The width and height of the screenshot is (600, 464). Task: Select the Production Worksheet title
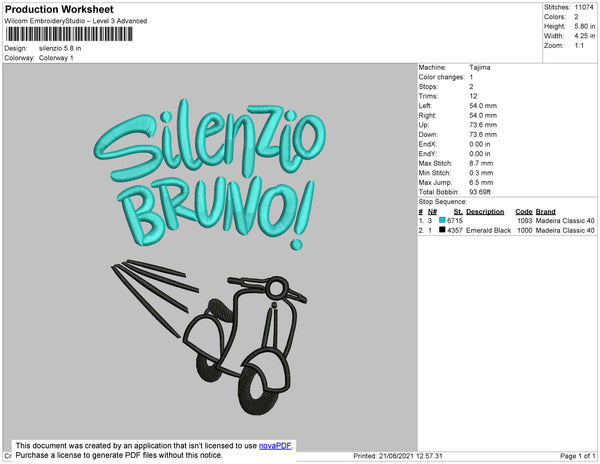point(59,9)
